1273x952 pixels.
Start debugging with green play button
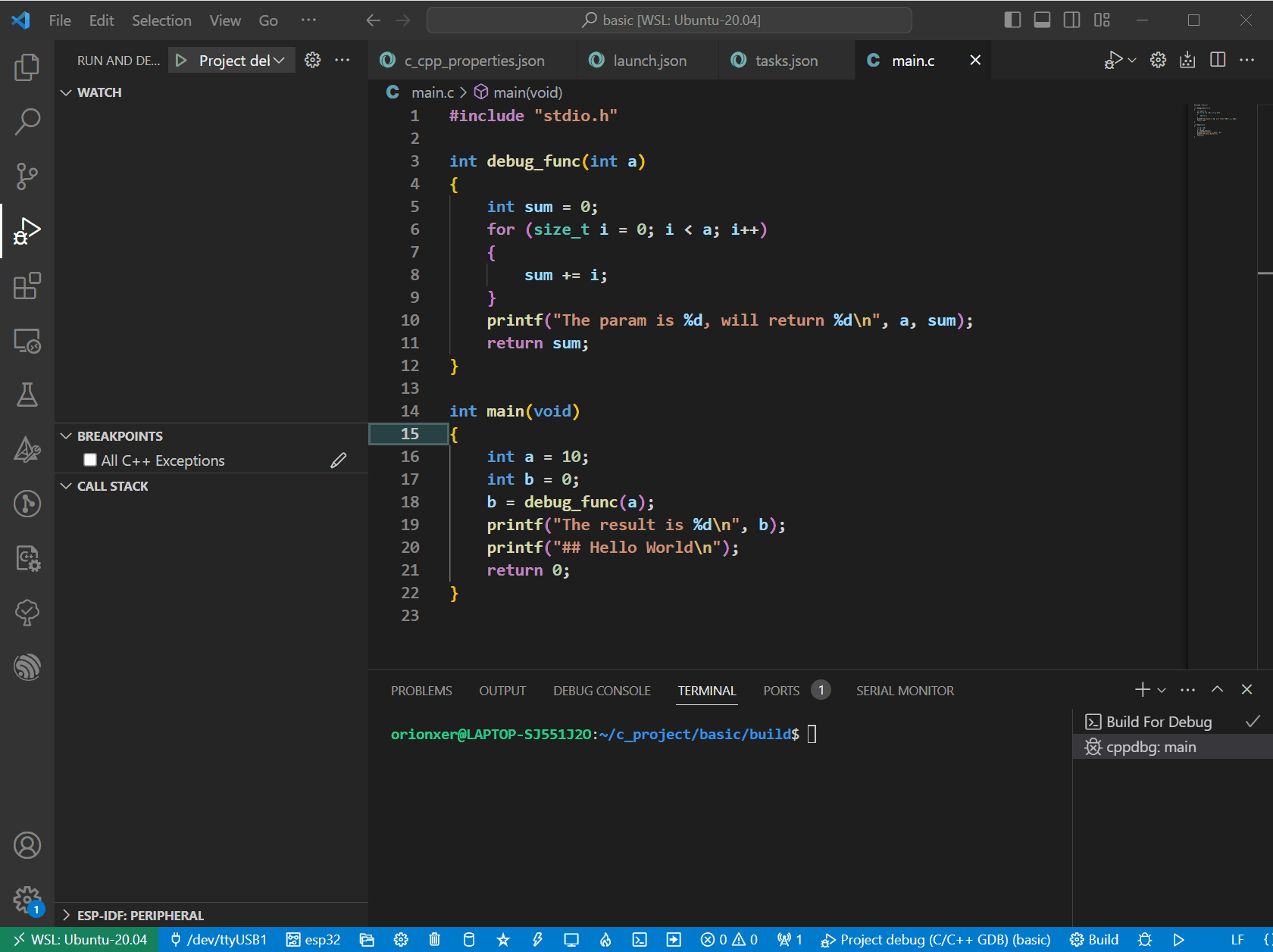pyautogui.click(x=181, y=61)
